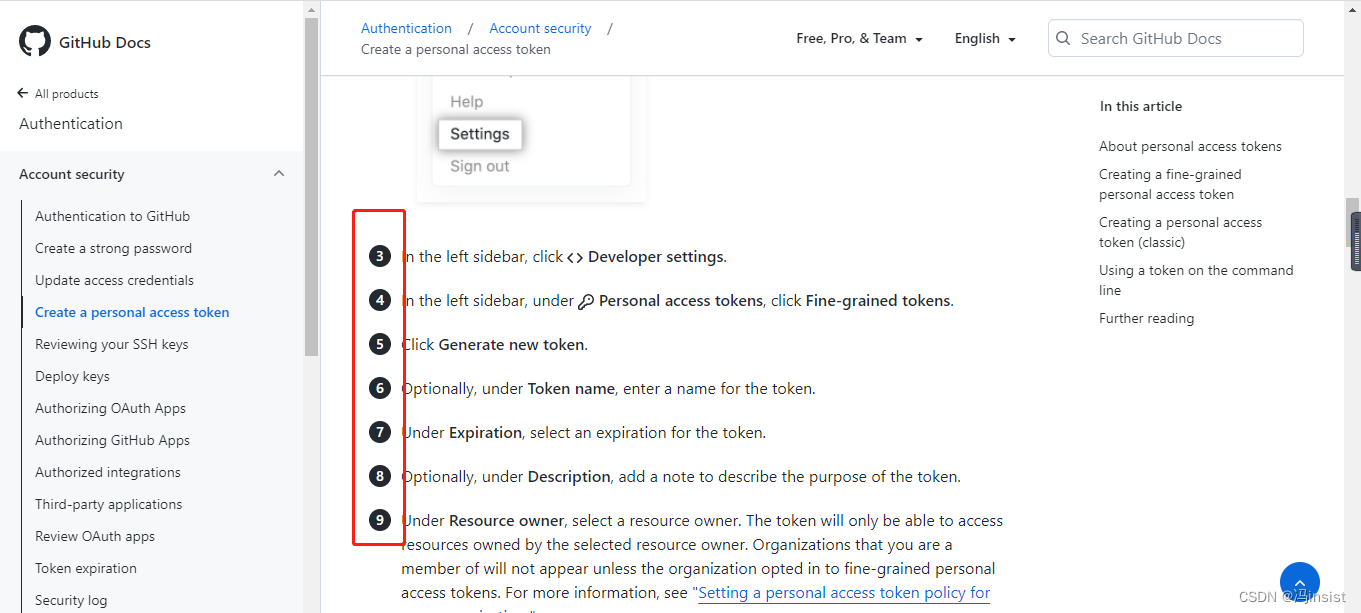Click Account security breadcrumb link

[540, 27]
